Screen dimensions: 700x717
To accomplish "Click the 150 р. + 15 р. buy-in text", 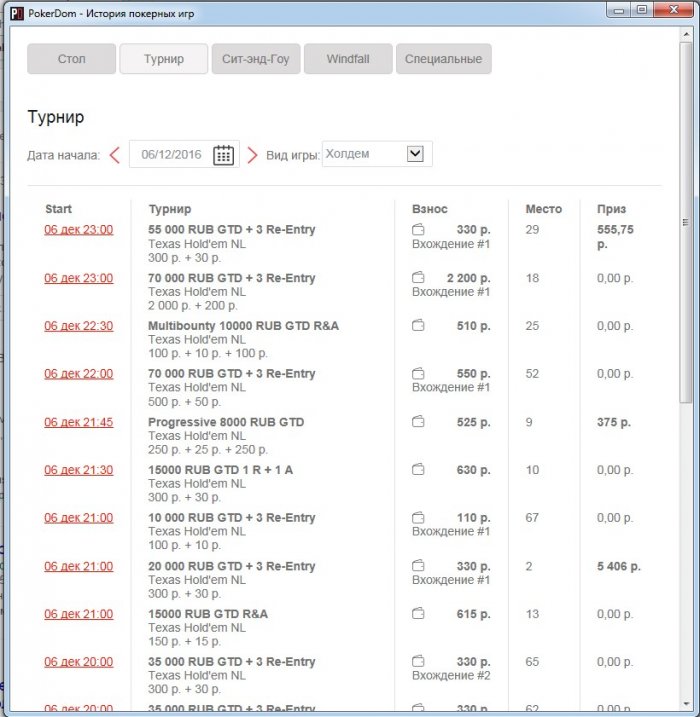I will (184, 642).
